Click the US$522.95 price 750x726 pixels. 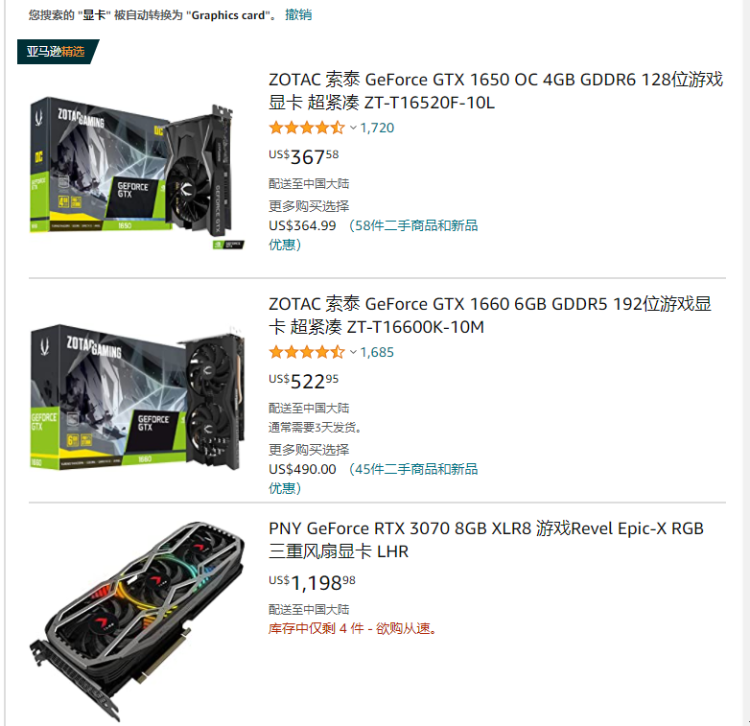point(304,381)
